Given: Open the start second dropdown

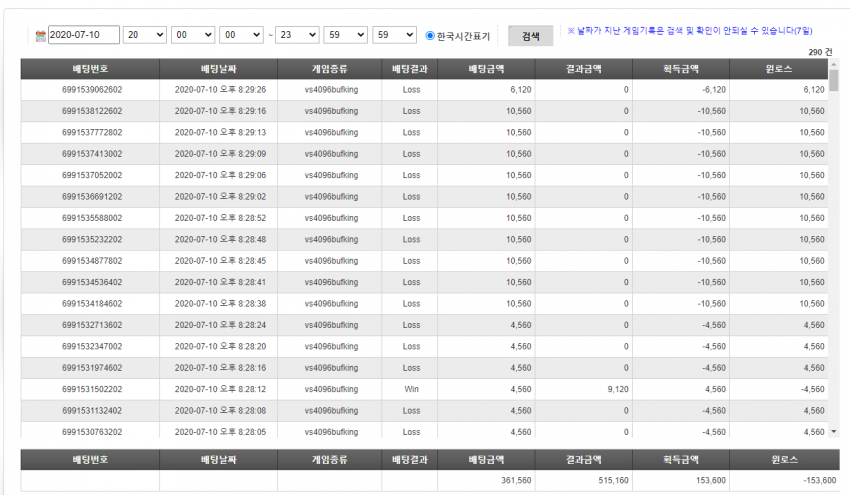Looking at the screenshot, I should (x=242, y=35).
